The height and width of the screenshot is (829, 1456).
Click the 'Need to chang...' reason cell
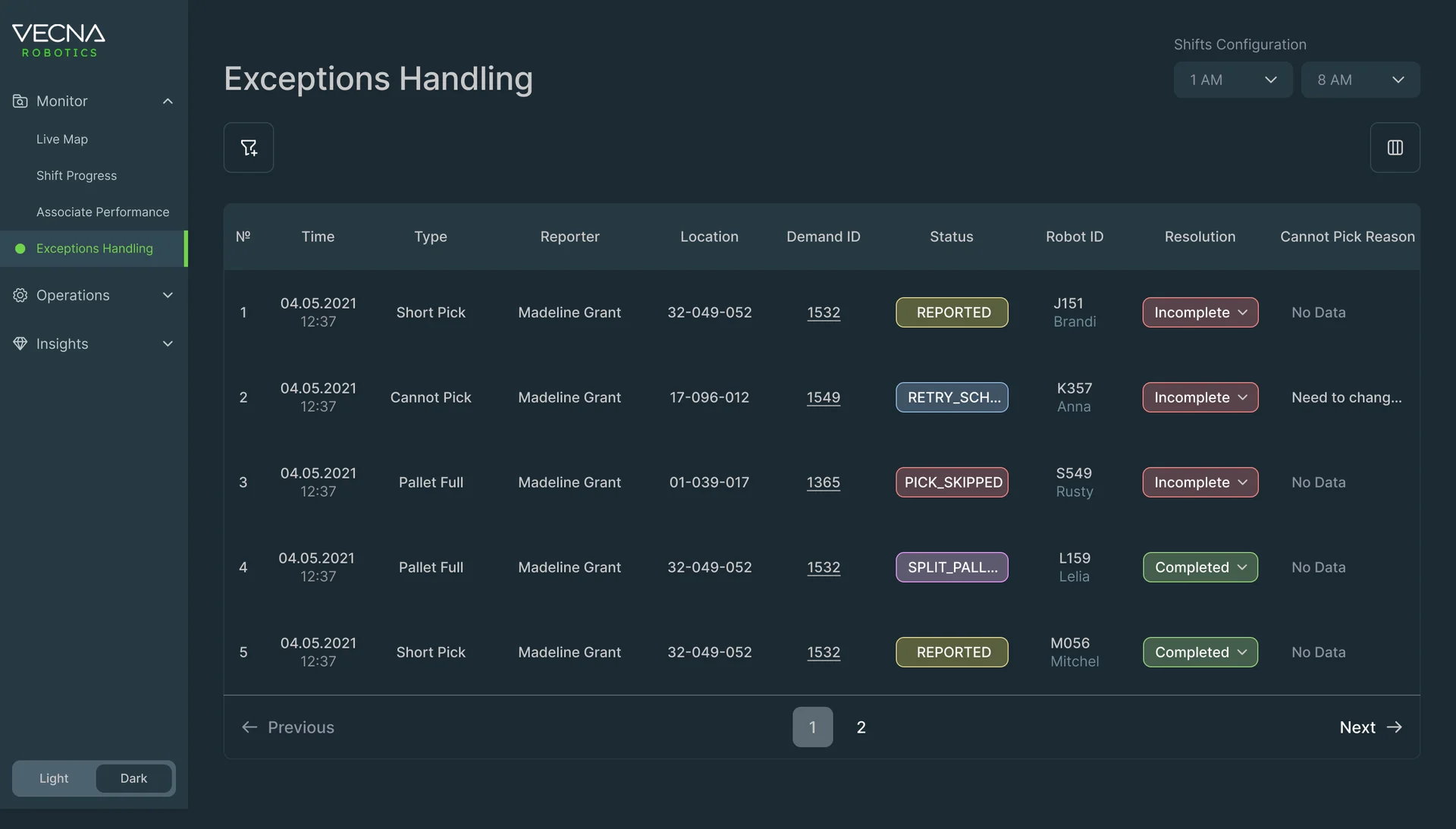[1346, 397]
